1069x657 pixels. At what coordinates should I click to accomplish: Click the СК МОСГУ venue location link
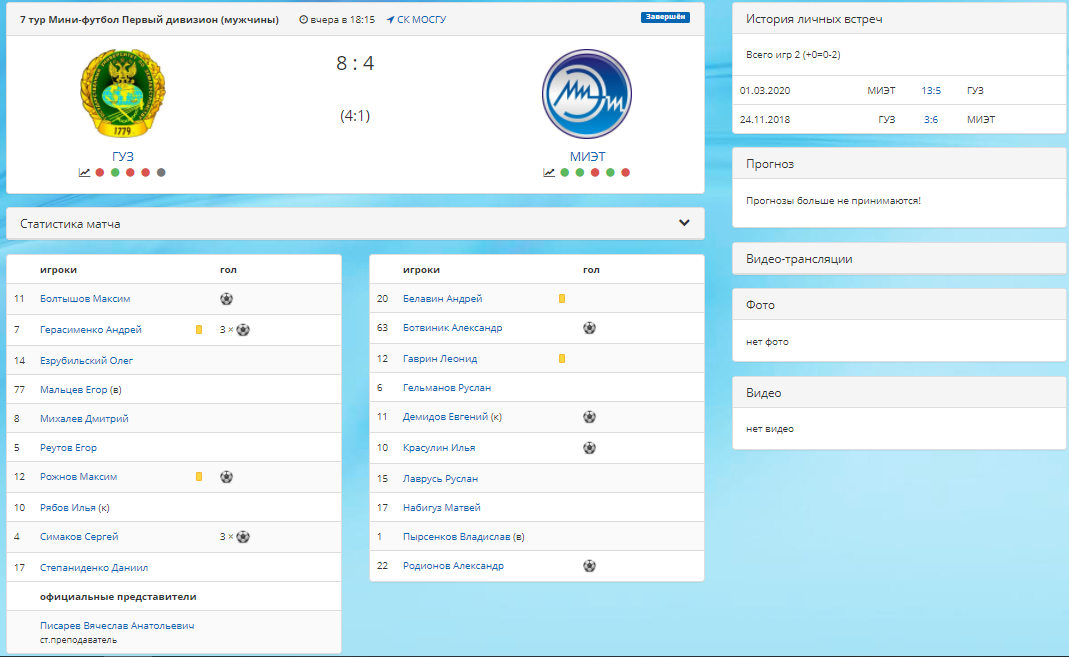coord(417,20)
